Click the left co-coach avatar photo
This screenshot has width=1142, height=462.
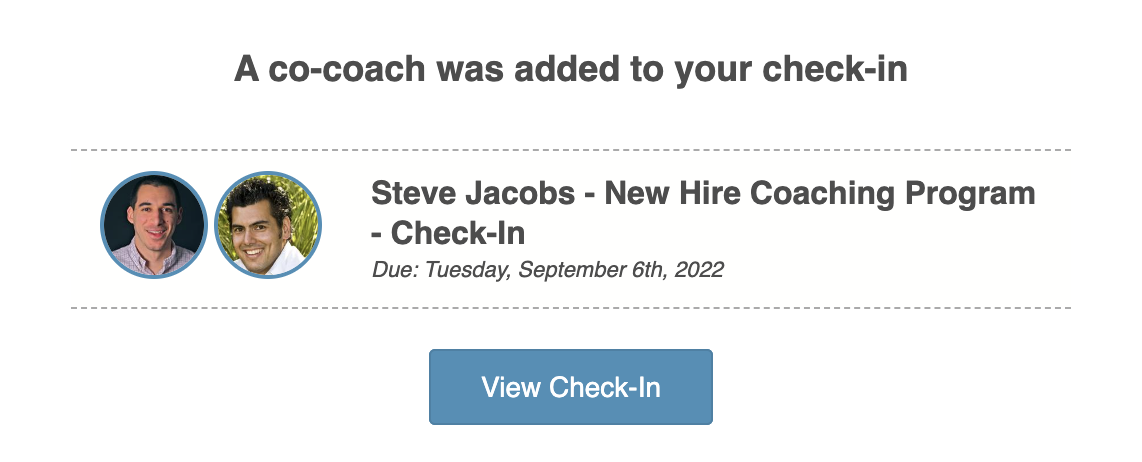153,225
